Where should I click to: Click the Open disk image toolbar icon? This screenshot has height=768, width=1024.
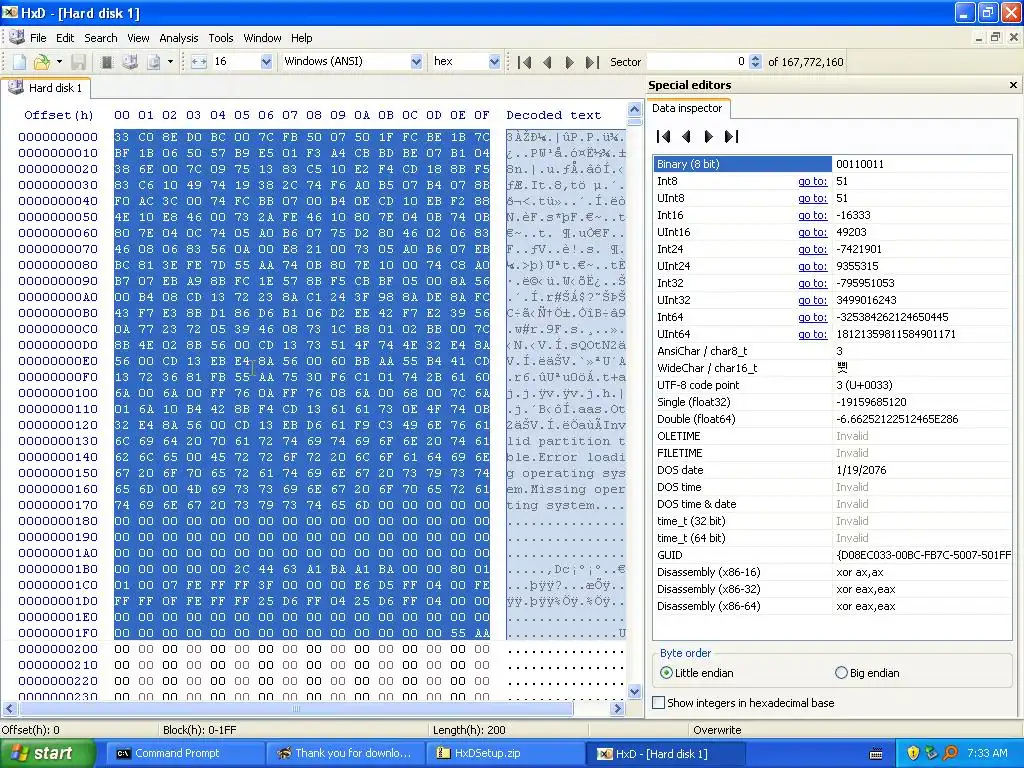click(153, 62)
